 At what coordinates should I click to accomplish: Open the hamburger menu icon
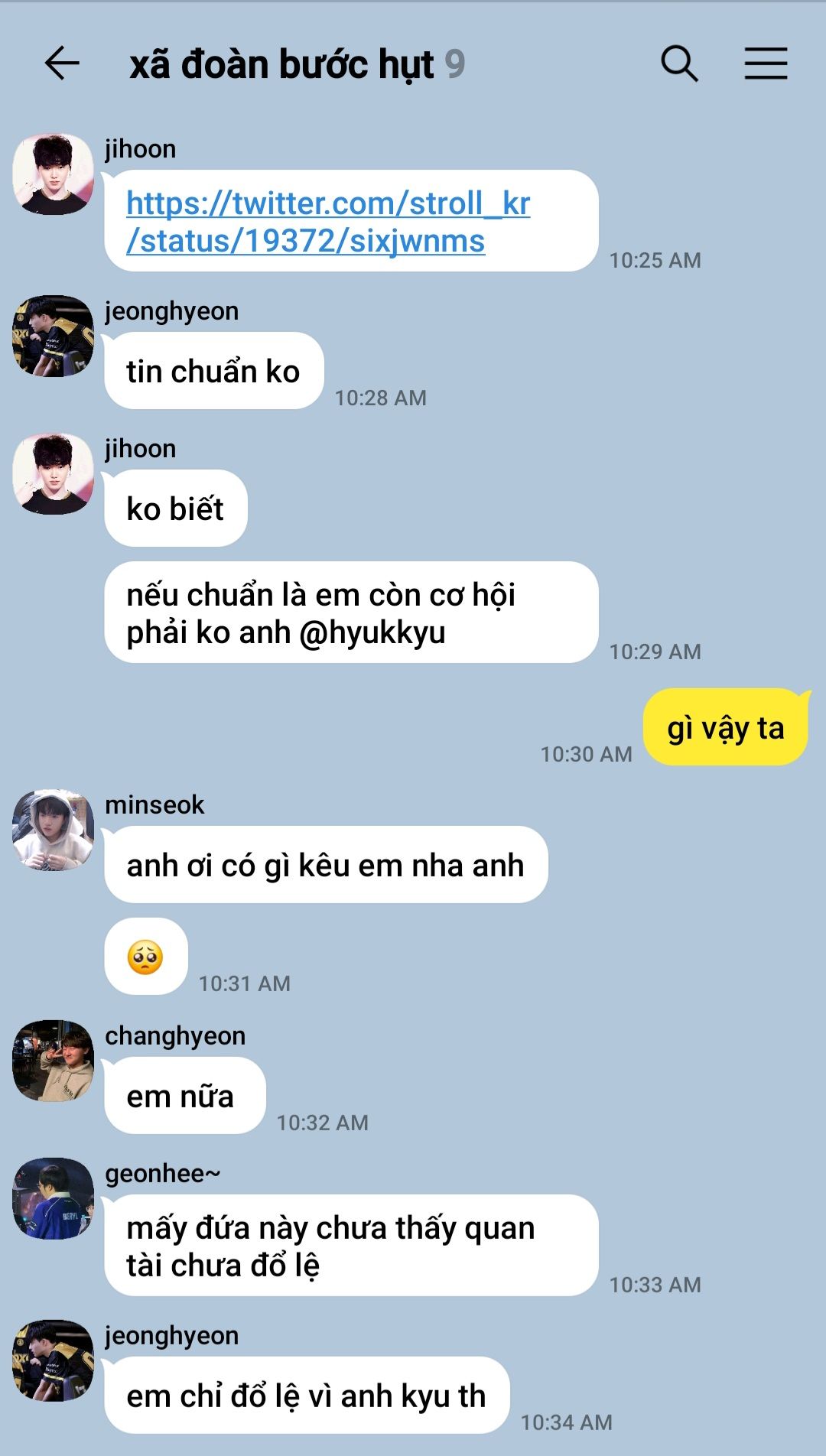766,63
